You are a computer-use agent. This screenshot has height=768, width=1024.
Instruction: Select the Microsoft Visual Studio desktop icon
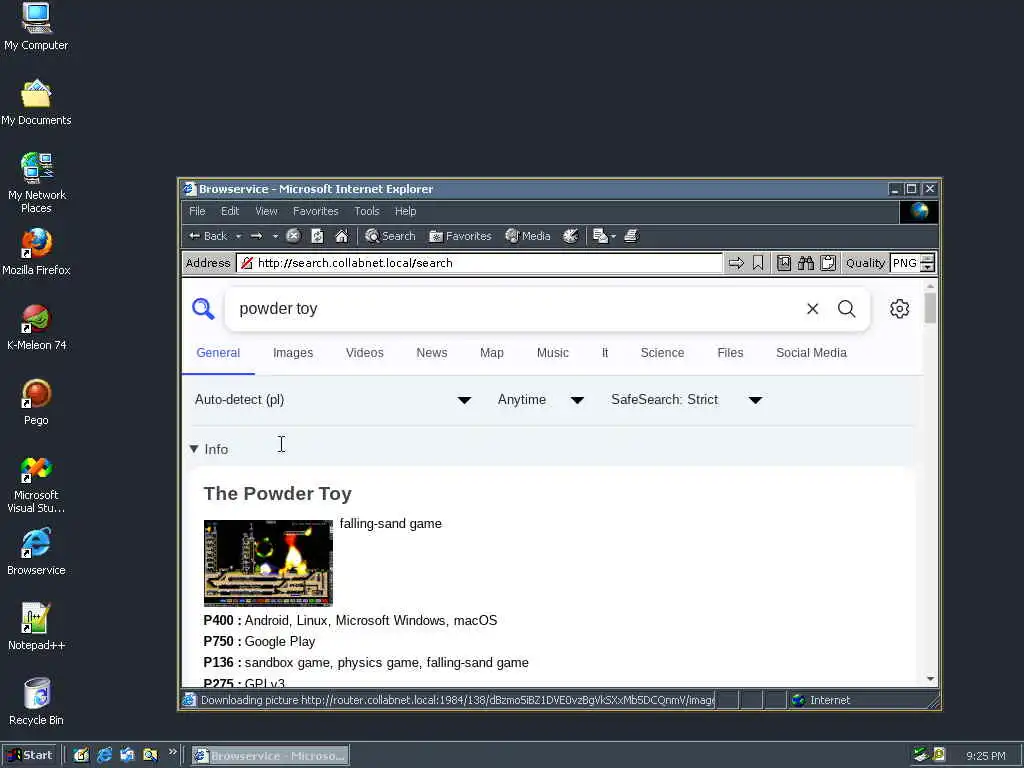coord(37,485)
